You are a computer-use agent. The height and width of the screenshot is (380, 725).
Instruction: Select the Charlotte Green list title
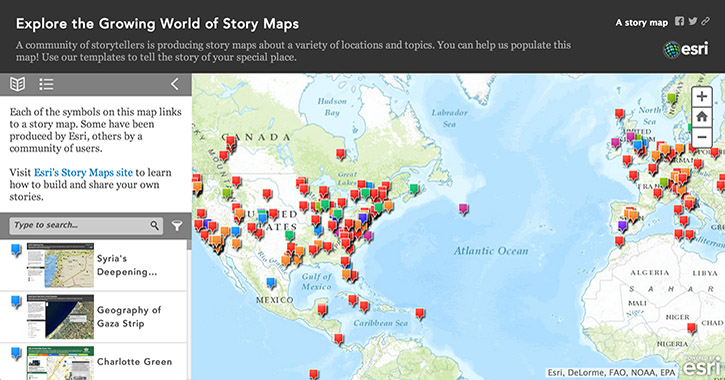coord(135,362)
